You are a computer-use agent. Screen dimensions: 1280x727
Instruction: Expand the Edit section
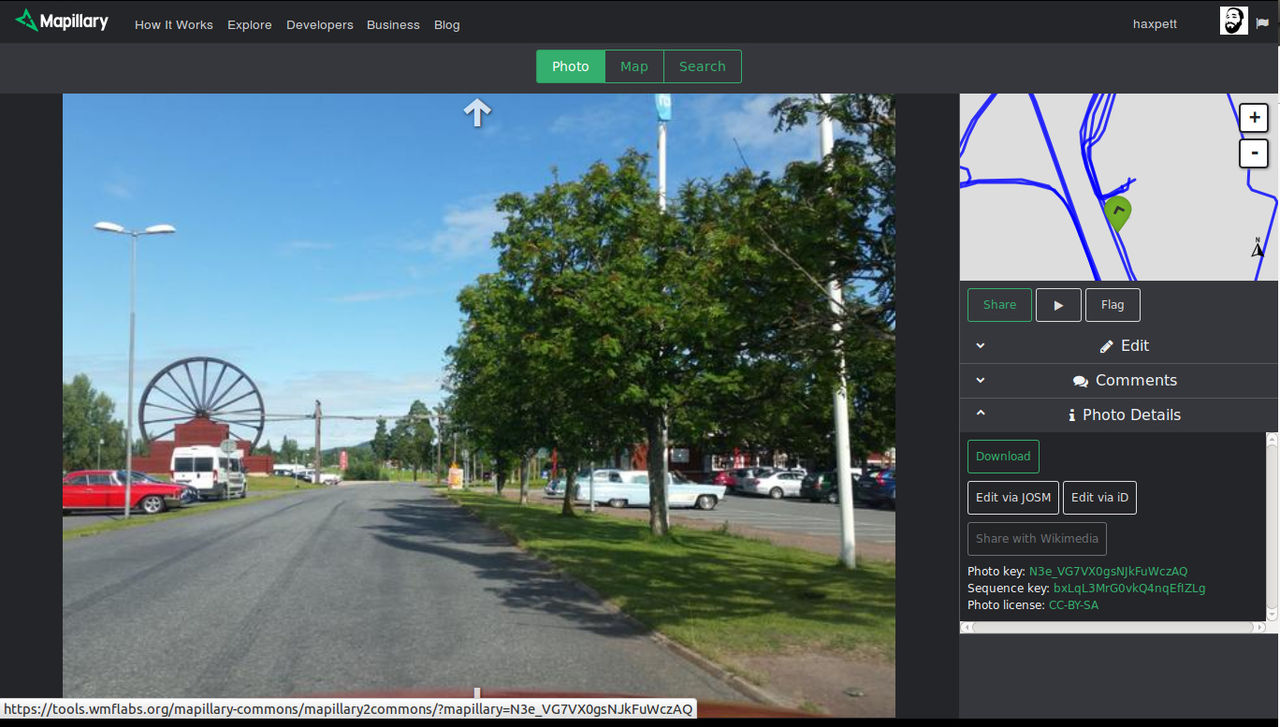coord(980,345)
